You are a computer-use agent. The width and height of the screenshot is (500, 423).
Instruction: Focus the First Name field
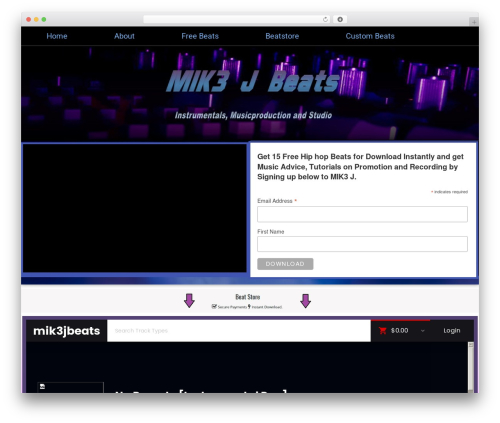362,244
